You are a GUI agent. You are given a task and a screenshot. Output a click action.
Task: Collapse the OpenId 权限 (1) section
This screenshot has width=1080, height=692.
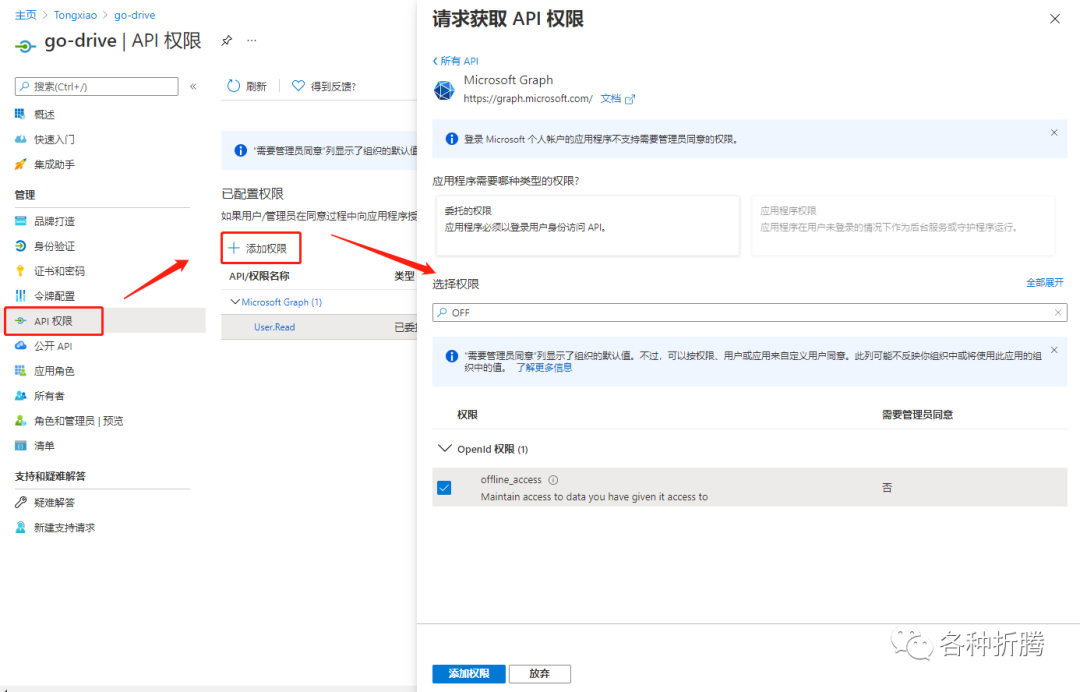tap(444, 448)
